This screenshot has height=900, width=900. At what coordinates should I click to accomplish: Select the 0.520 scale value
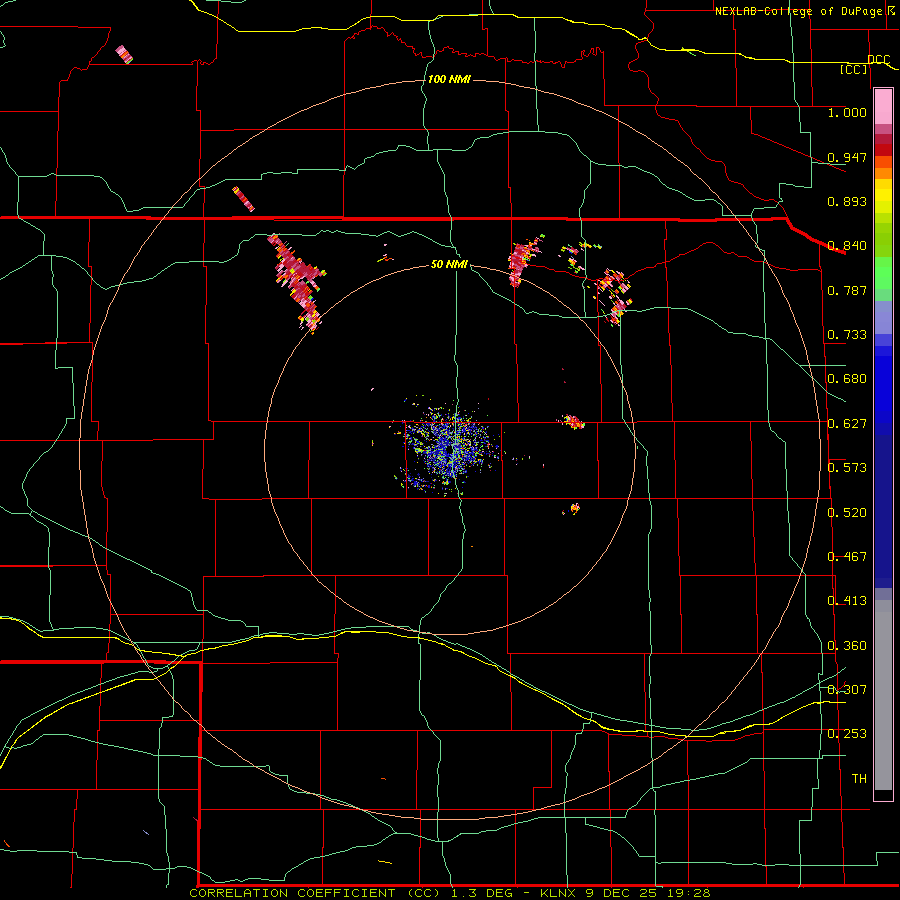(x=847, y=512)
